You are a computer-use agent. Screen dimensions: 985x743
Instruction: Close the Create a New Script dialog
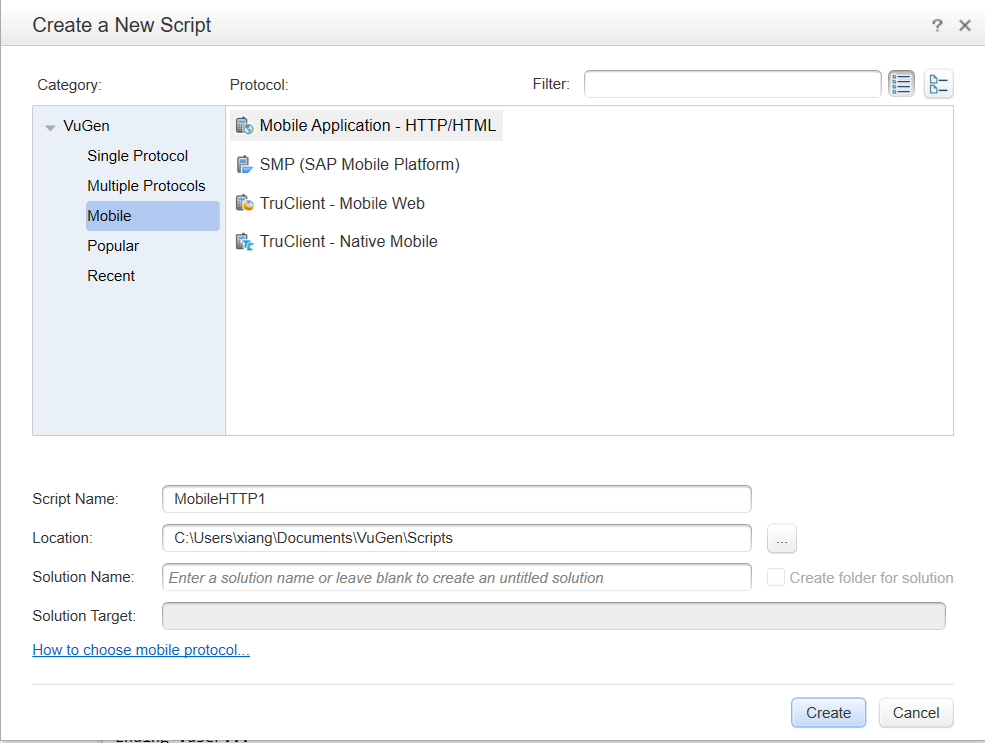point(965,25)
